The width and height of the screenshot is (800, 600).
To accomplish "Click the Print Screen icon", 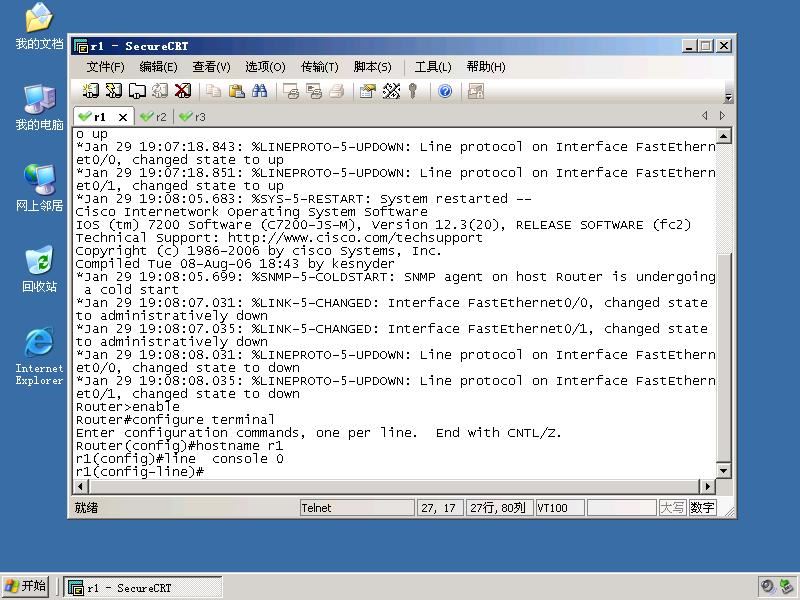I will point(291,91).
